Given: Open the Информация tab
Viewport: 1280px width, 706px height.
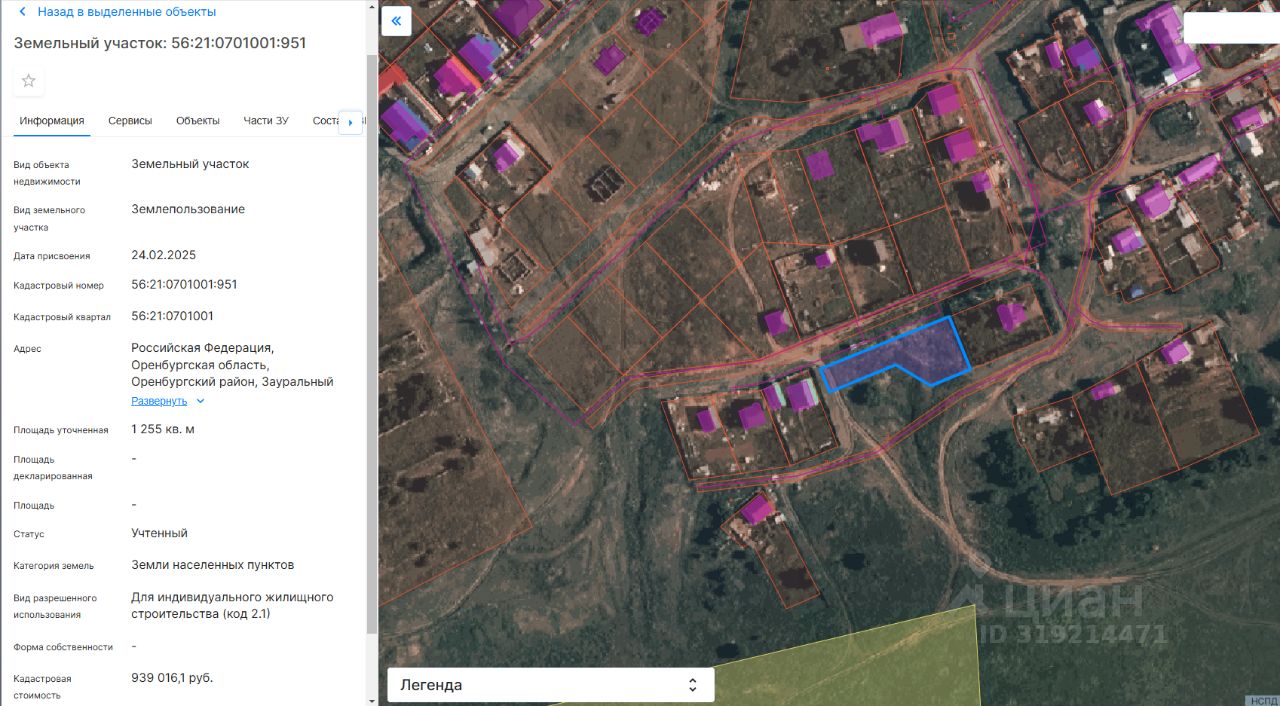Looking at the screenshot, I should (52, 121).
